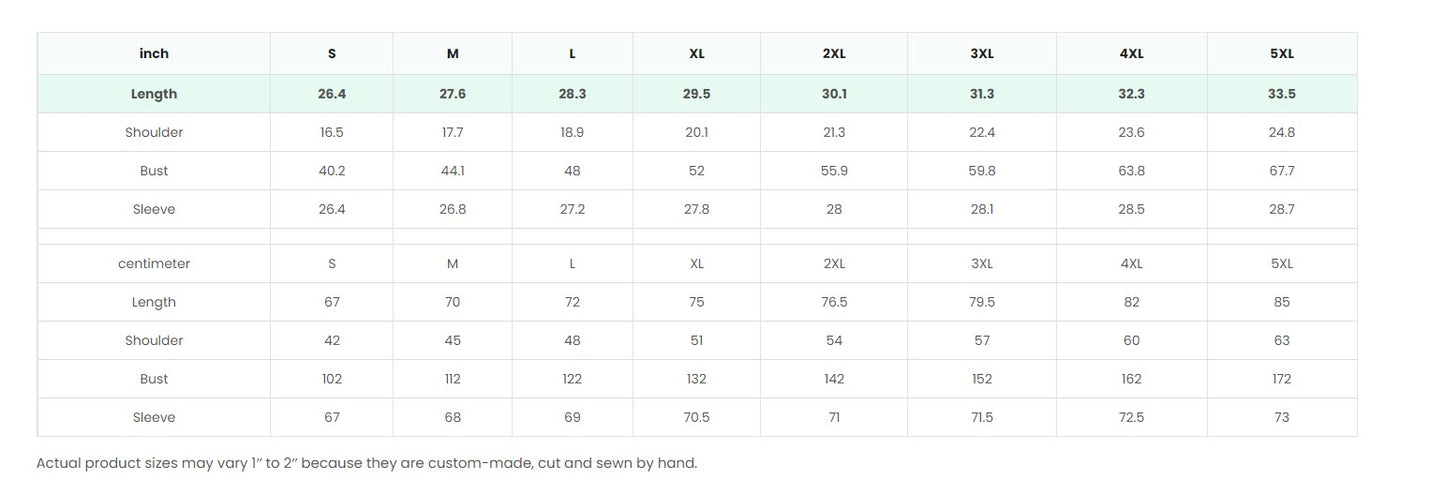Click the inch Length value 29.5
Screen dimensions: 1445x495
696,94
